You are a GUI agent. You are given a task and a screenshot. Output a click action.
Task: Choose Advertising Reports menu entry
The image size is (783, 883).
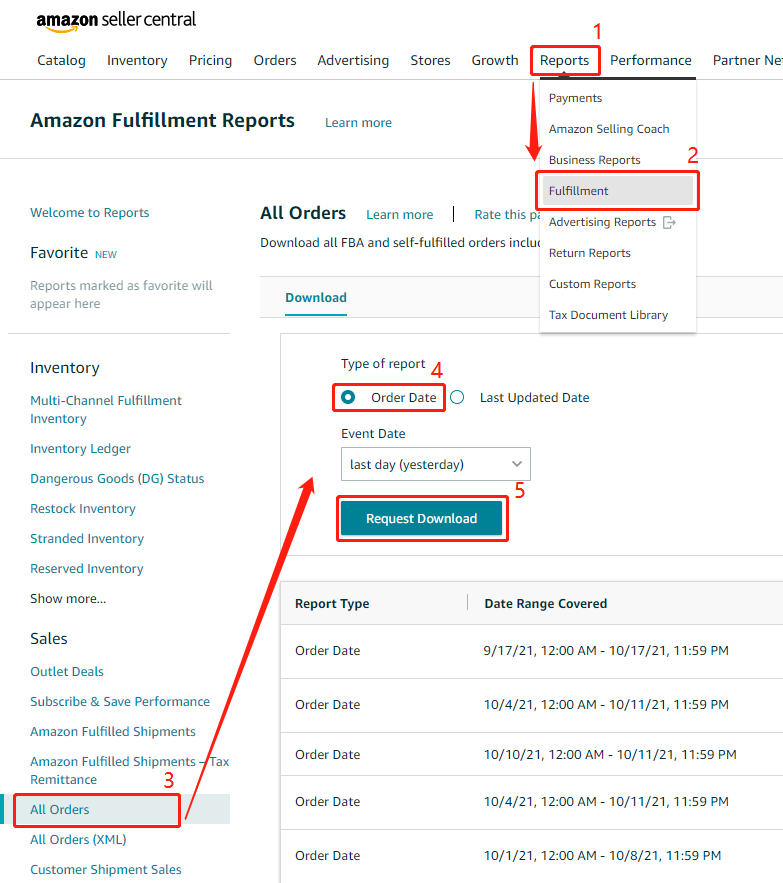pyautogui.click(x=602, y=222)
